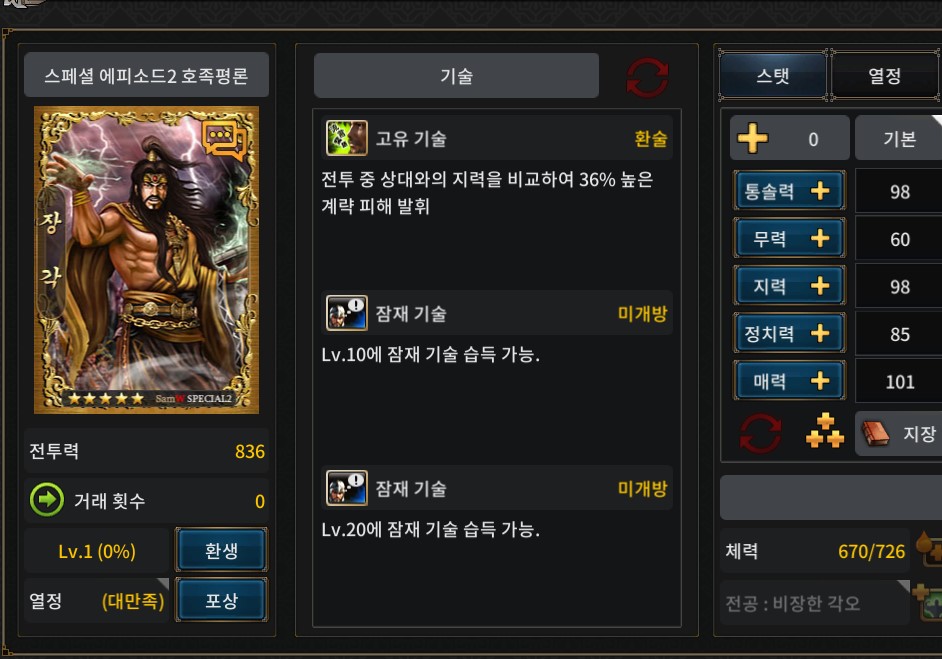942x659 pixels.
Task: Click the red refresh icon beside 기술 header
Action: [647, 77]
